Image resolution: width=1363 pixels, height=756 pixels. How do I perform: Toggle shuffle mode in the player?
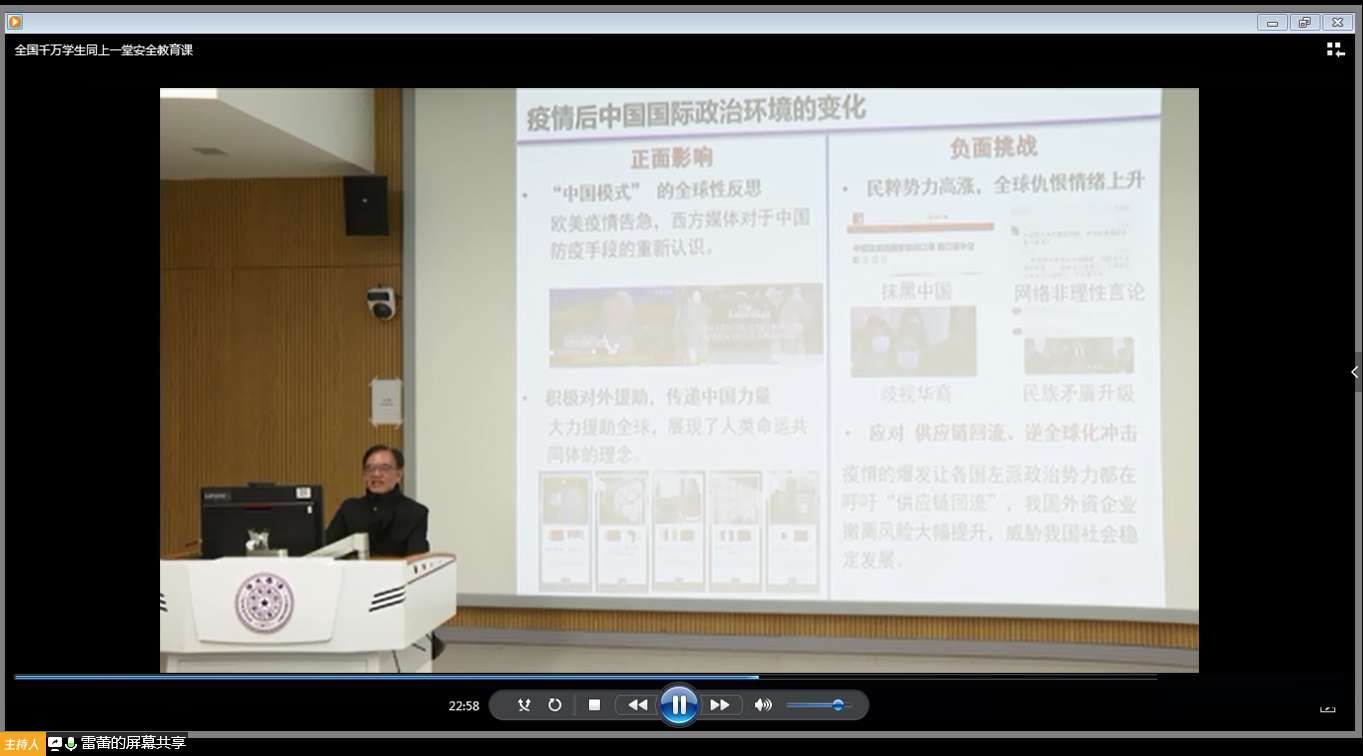click(524, 705)
